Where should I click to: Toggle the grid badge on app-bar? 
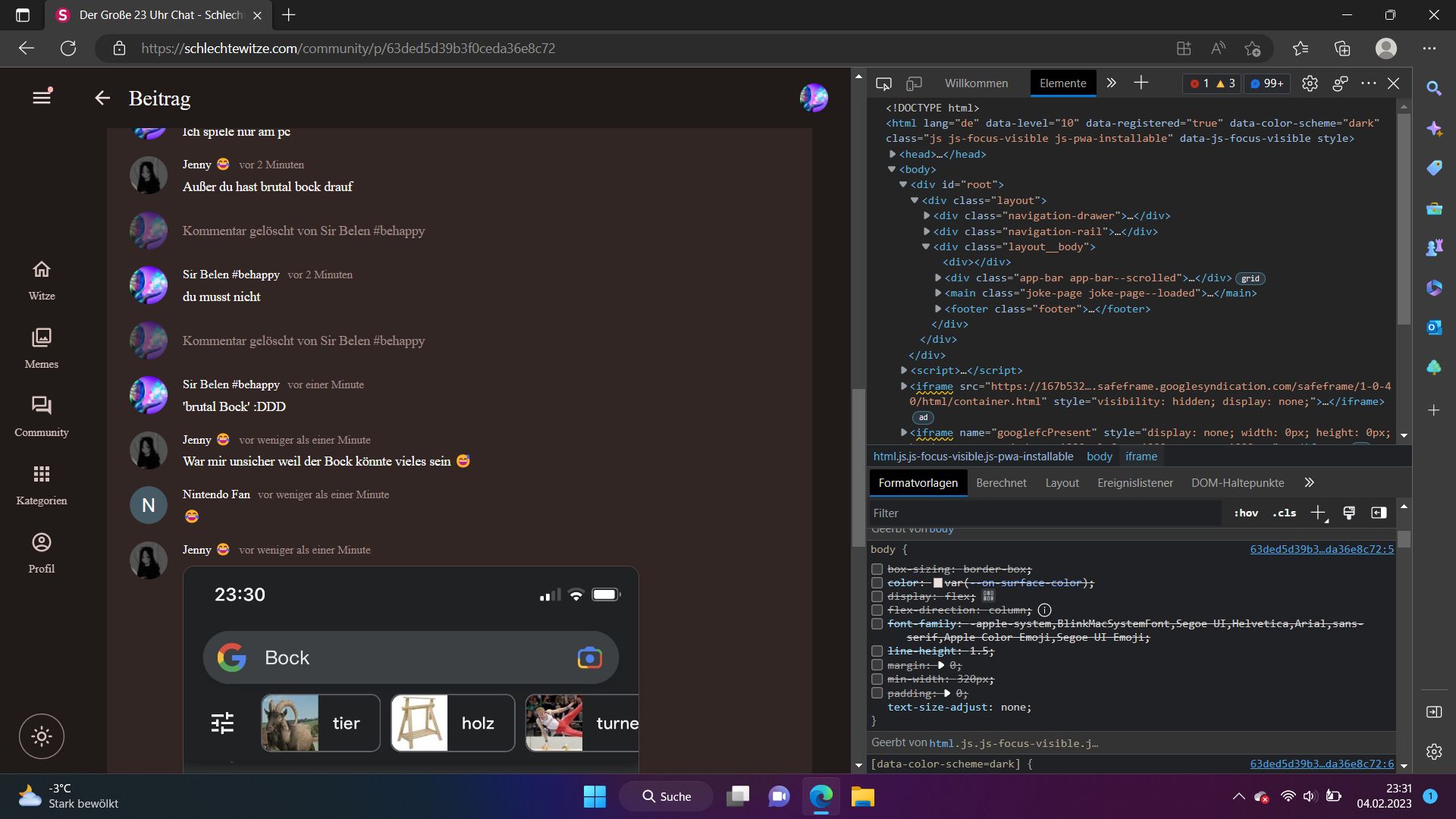point(1250,278)
